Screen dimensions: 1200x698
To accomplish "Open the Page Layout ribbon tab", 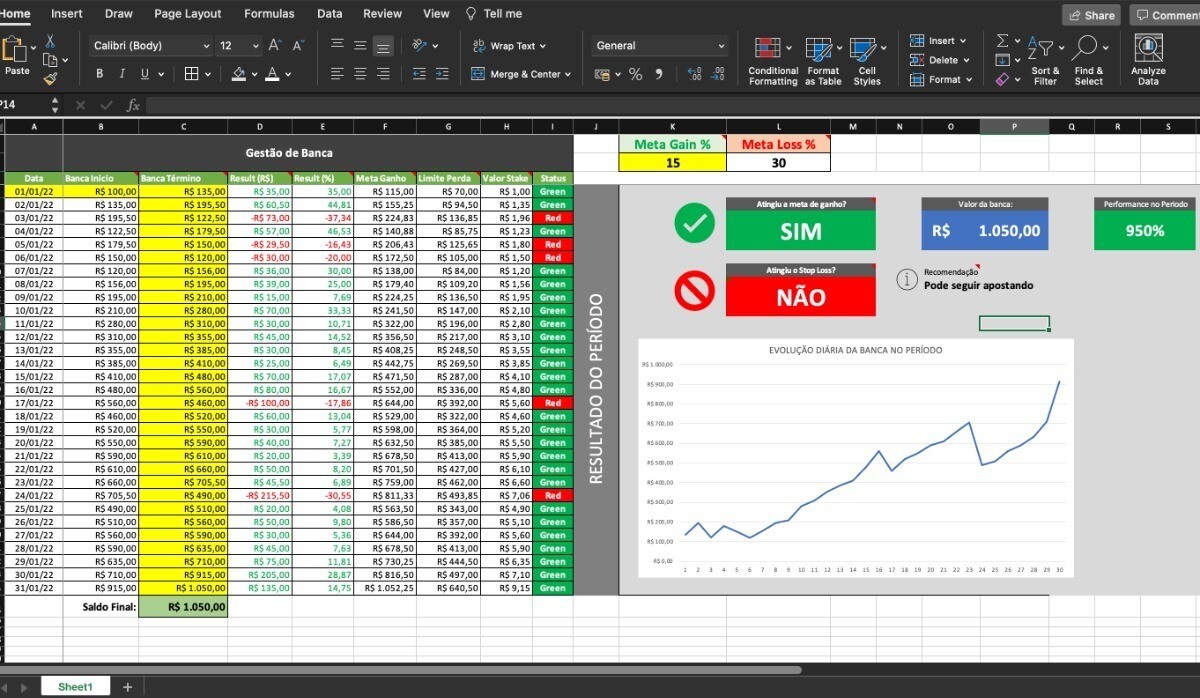I will click(188, 14).
